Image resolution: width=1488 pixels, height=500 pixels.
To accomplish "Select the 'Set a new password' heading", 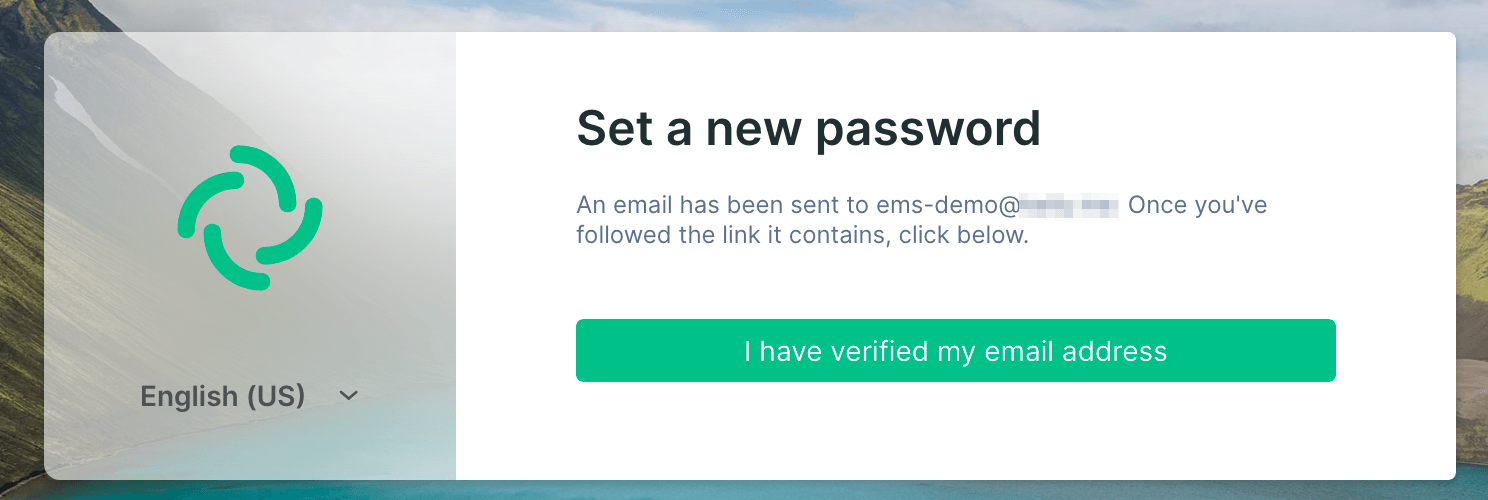I will click(x=808, y=130).
